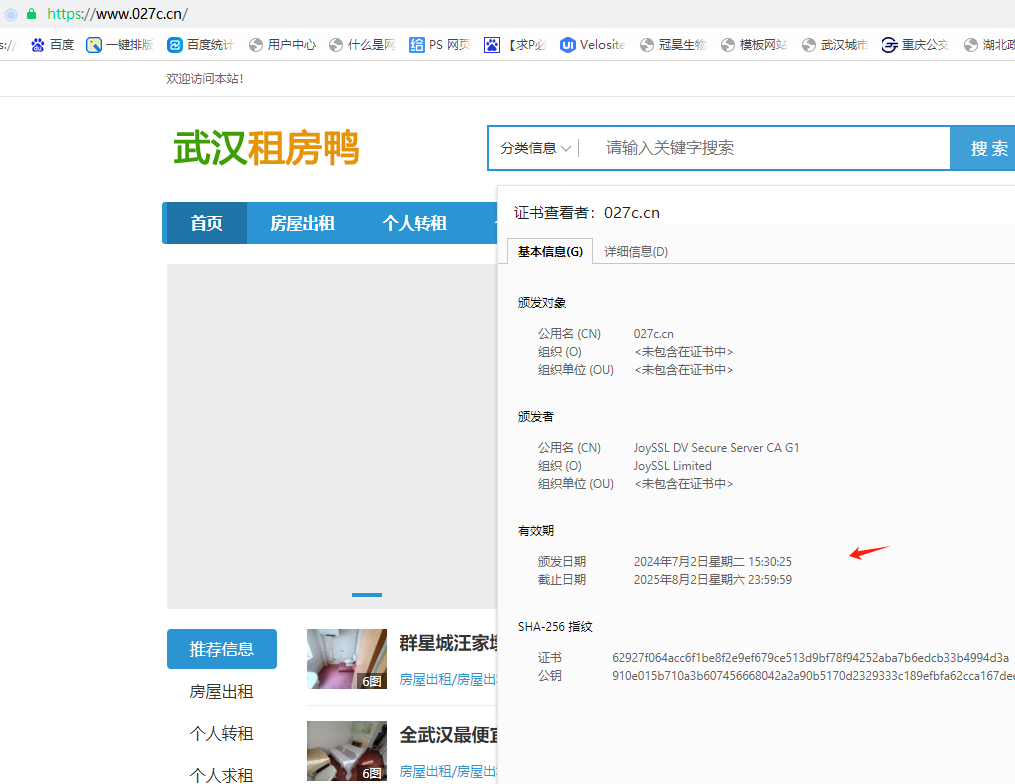Screen dimensions: 1015x784
Task: Click the certificate SHA-256 fingerprint starting 62927f06
Action: point(810,658)
